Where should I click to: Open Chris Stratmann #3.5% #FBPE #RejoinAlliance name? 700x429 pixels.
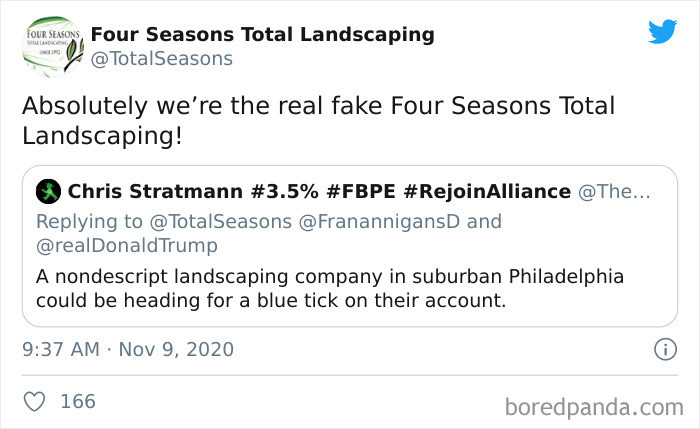[319, 192]
